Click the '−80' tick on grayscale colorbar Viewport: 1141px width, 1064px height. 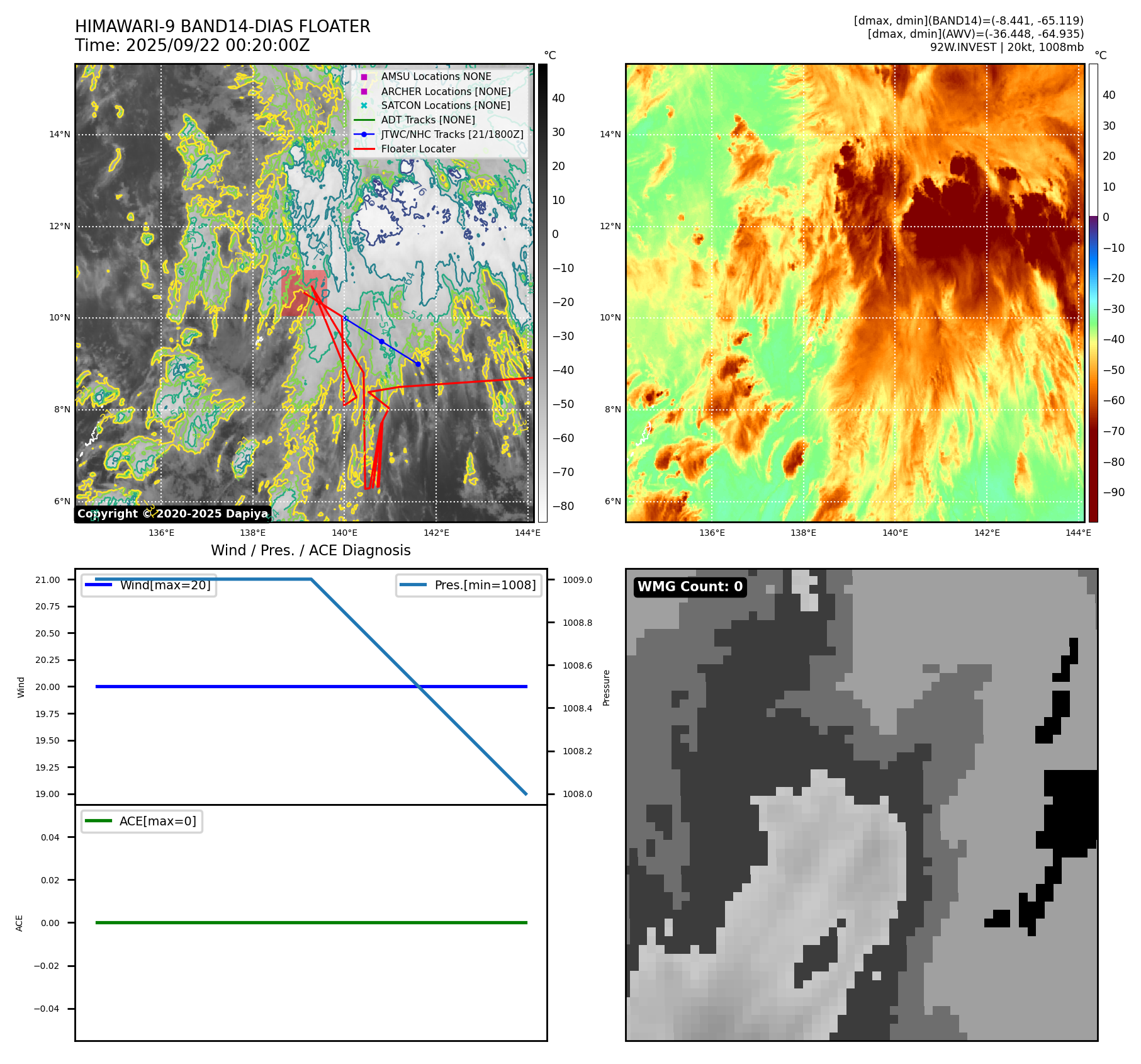point(563,506)
